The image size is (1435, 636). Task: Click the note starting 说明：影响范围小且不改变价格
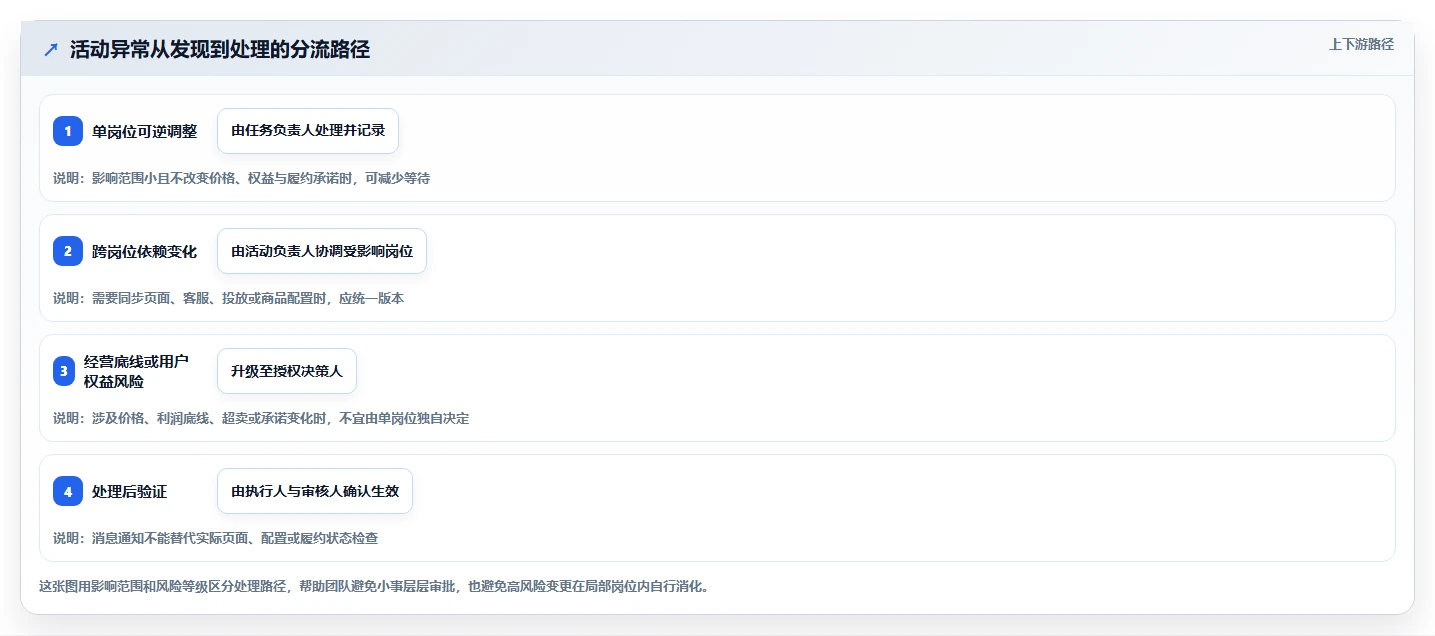[x=241, y=178]
